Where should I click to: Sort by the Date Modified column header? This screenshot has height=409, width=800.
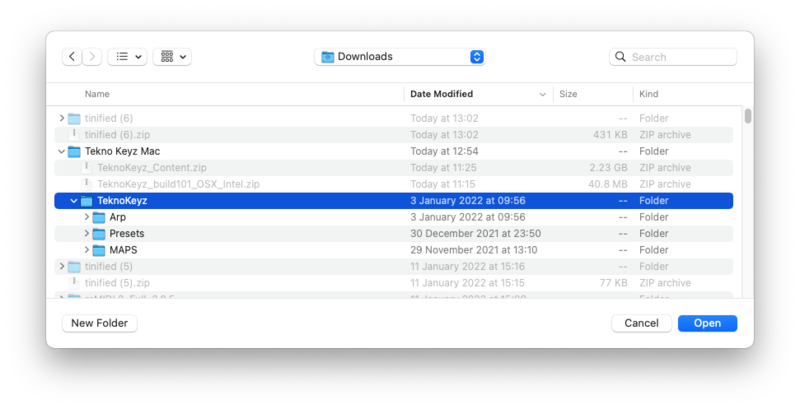coord(441,94)
